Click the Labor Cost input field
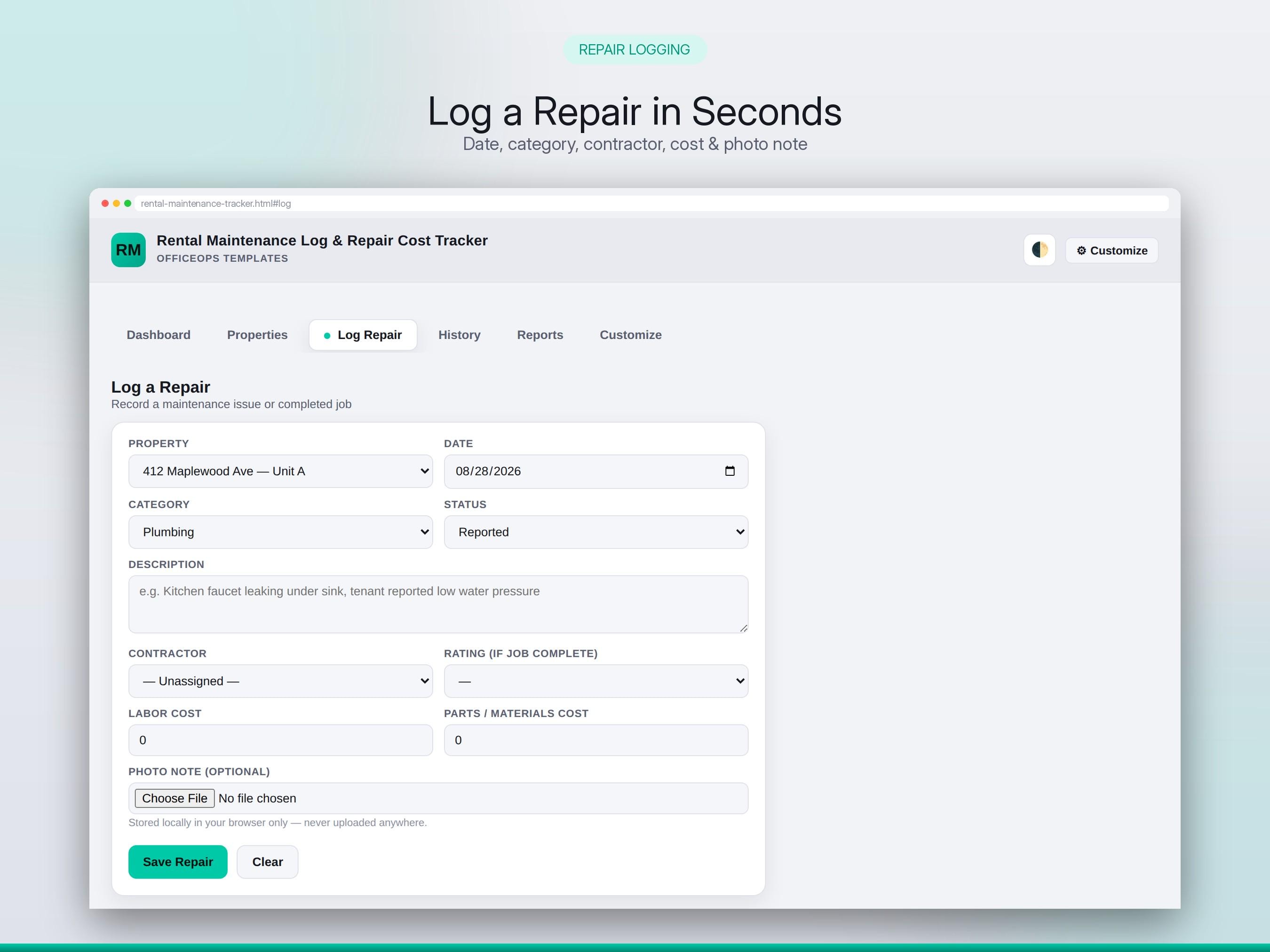This screenshot has height=952, width=1270. 280,740
